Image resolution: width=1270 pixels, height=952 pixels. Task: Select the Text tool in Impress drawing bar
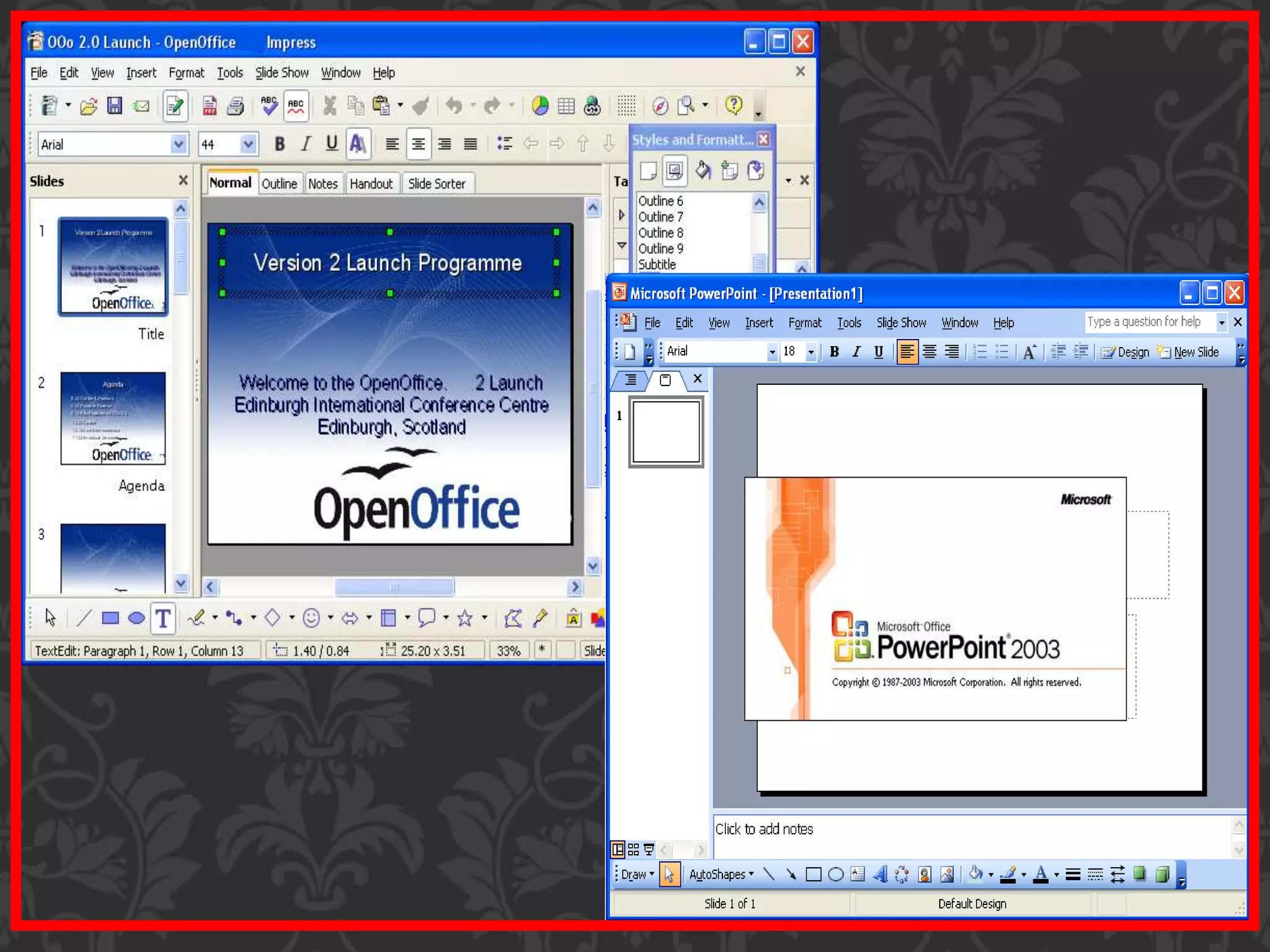[x=163, y=618]
